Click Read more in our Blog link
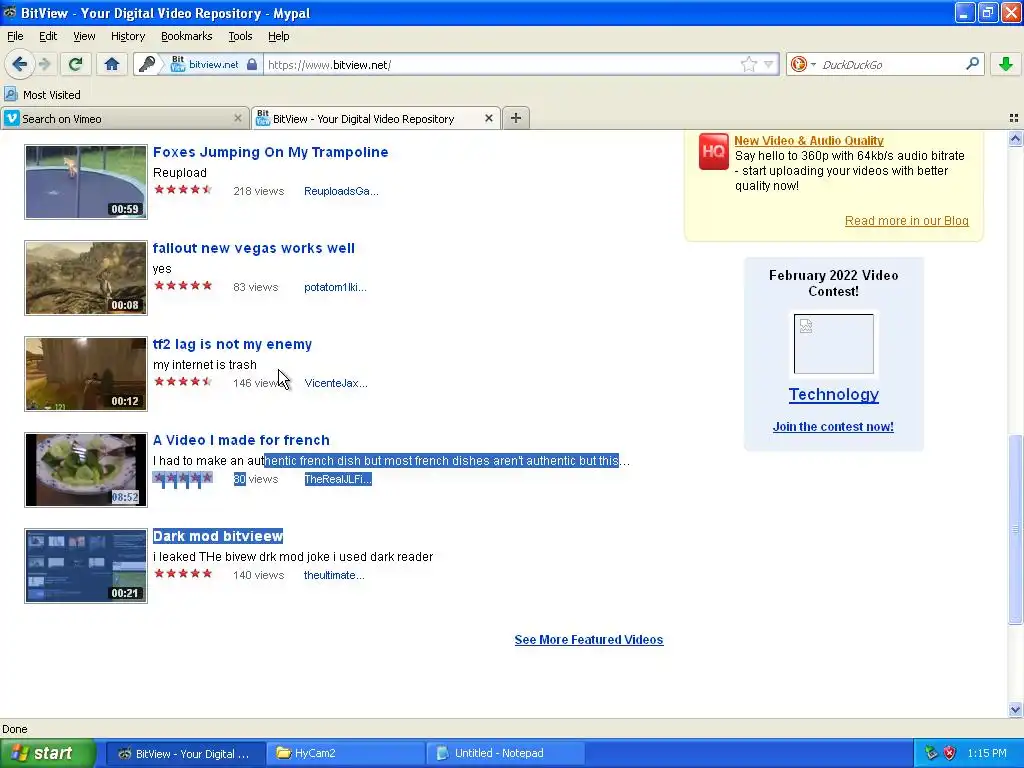The image size is (1024, 768). [x=906, y=221]
